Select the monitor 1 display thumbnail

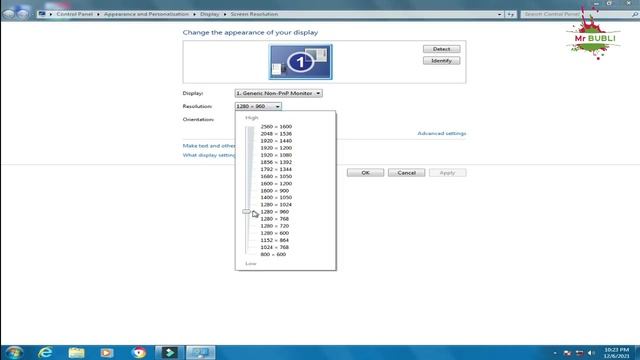(x=300, y=62)
